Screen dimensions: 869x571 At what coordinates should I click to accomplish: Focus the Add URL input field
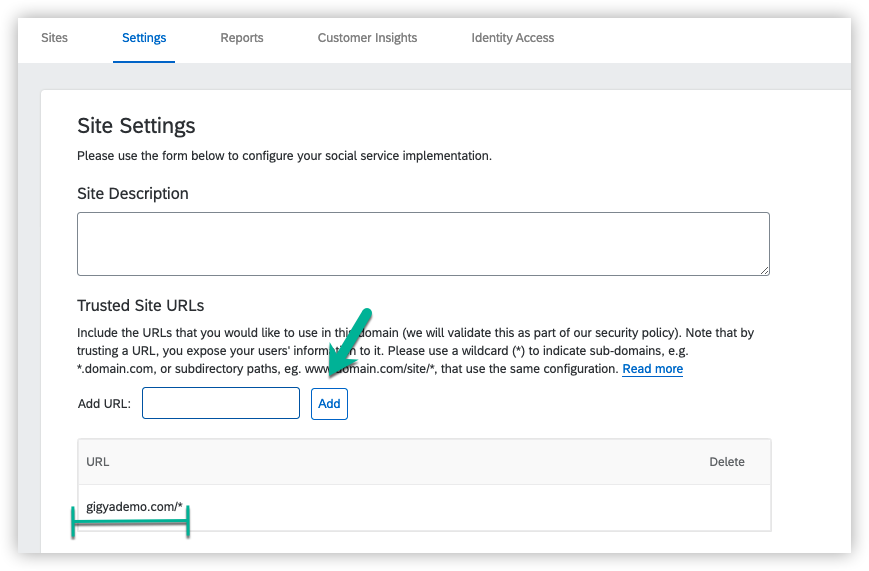(x=221, y=404)
